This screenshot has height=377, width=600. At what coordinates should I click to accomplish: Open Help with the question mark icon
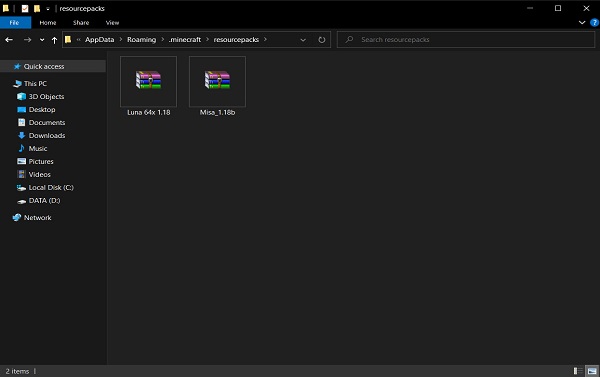(594, 23)
